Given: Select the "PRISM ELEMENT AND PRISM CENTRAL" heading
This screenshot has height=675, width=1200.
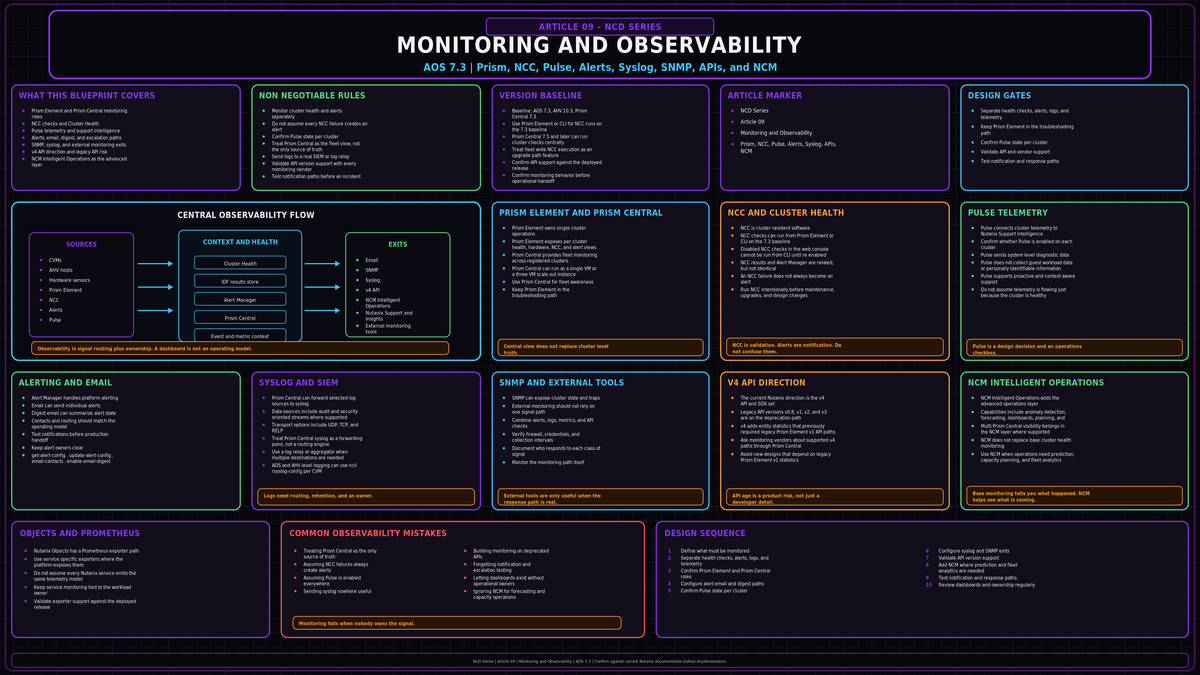Looking at the screenshot, I should click(x=580, y=213).
